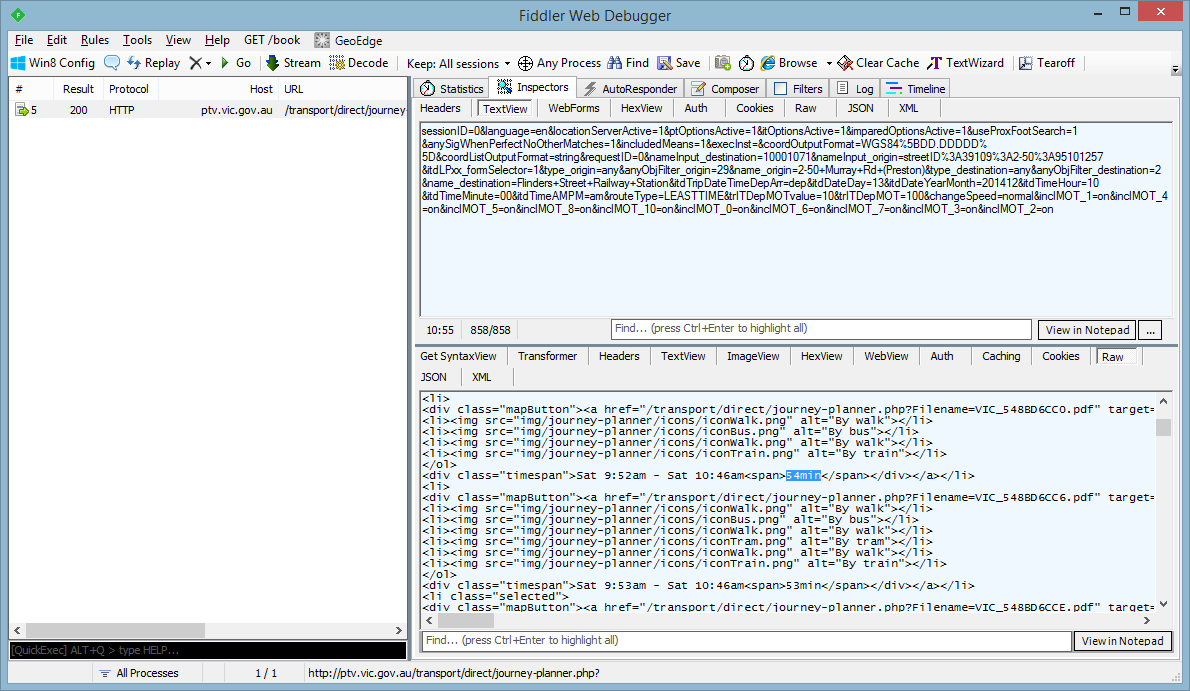Screen dimensions: 1190x691
Task: Click the All Processes status filter
Action: [x=139, y=673]
